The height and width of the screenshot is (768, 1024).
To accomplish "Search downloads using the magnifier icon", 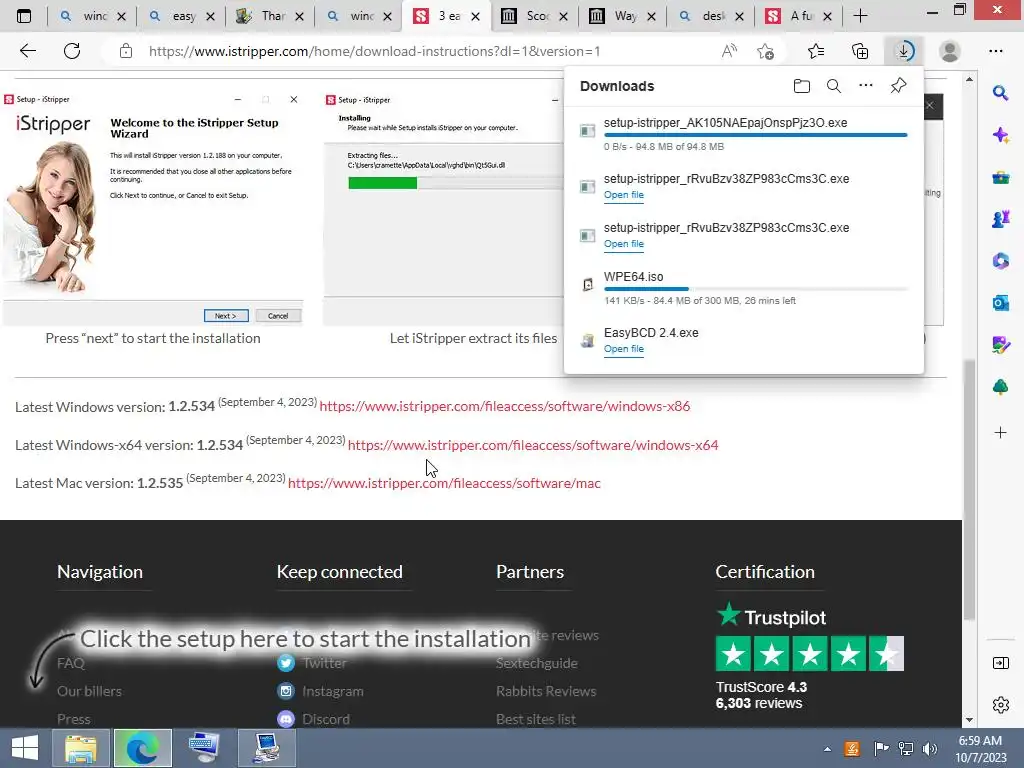I will 833,86.
